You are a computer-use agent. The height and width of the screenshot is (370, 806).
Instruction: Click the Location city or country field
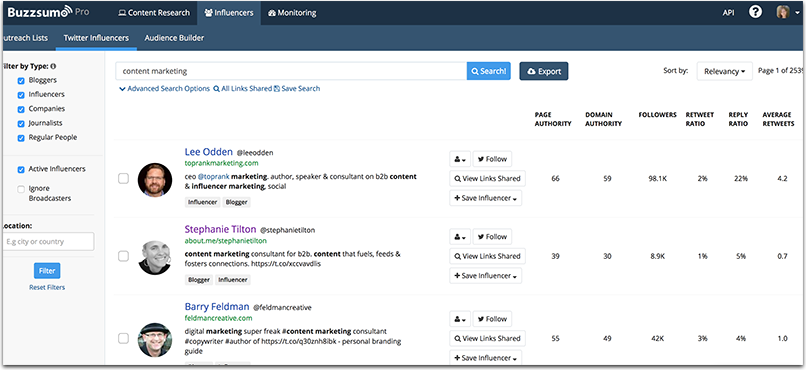point(48,242)
